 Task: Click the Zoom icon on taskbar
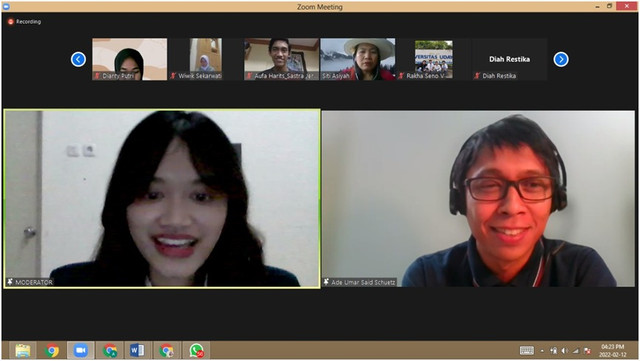(x=81, y=350)
